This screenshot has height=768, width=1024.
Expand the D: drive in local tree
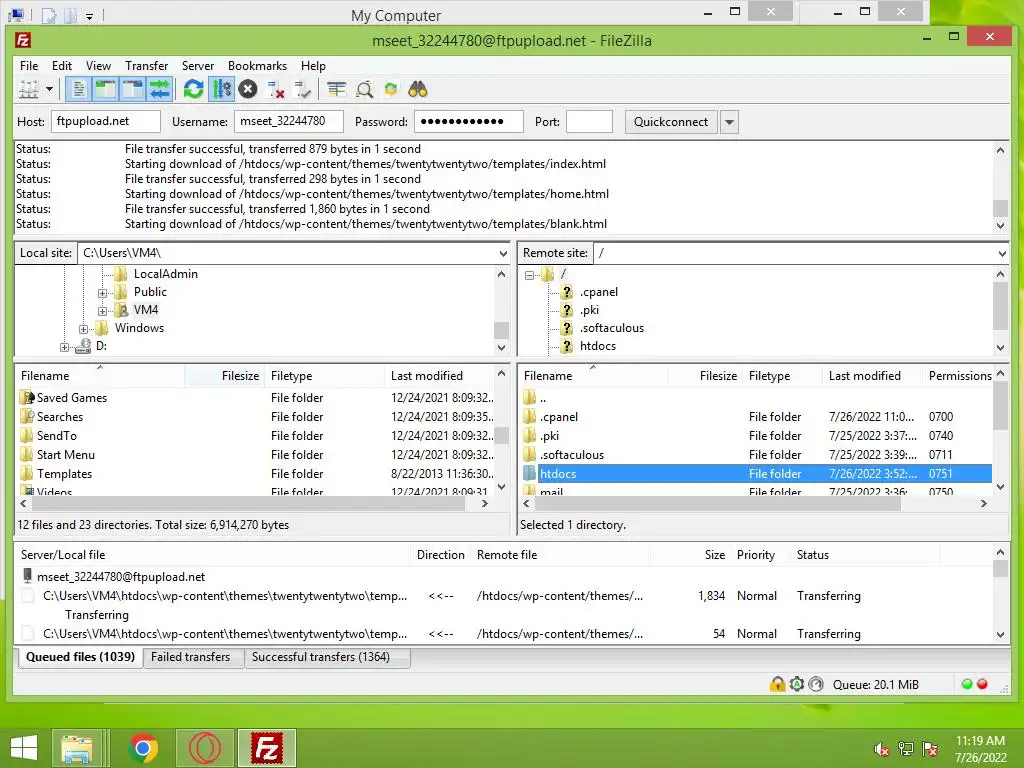pos(65,347)
